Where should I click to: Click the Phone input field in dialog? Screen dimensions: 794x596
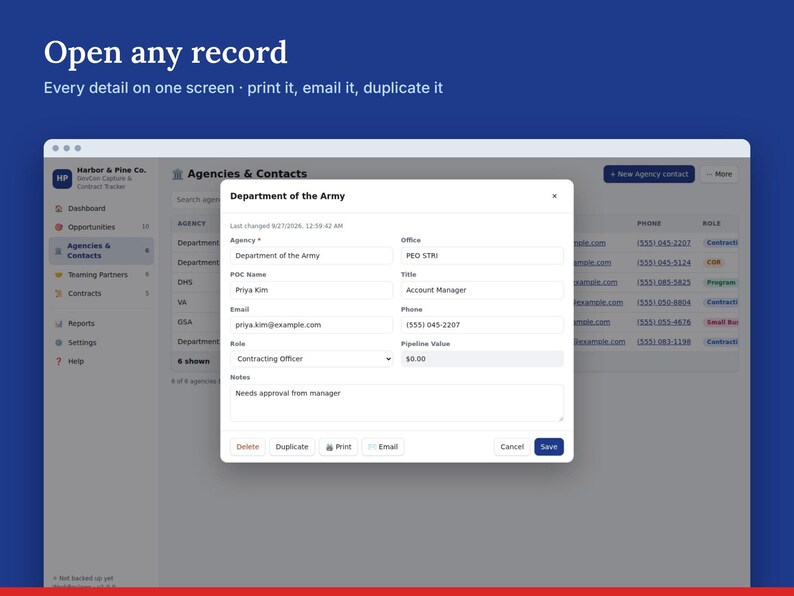coord(482,325)
